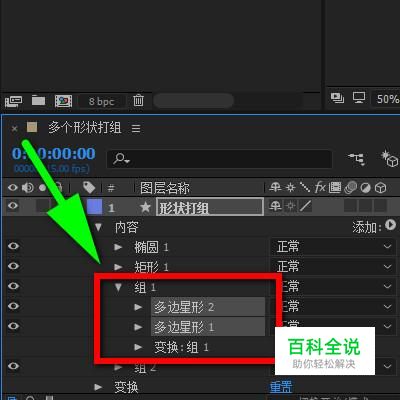Click the fx effects column header
This screenshot has width=400, height=400.
pyautogui.click(x=320, y=187)
